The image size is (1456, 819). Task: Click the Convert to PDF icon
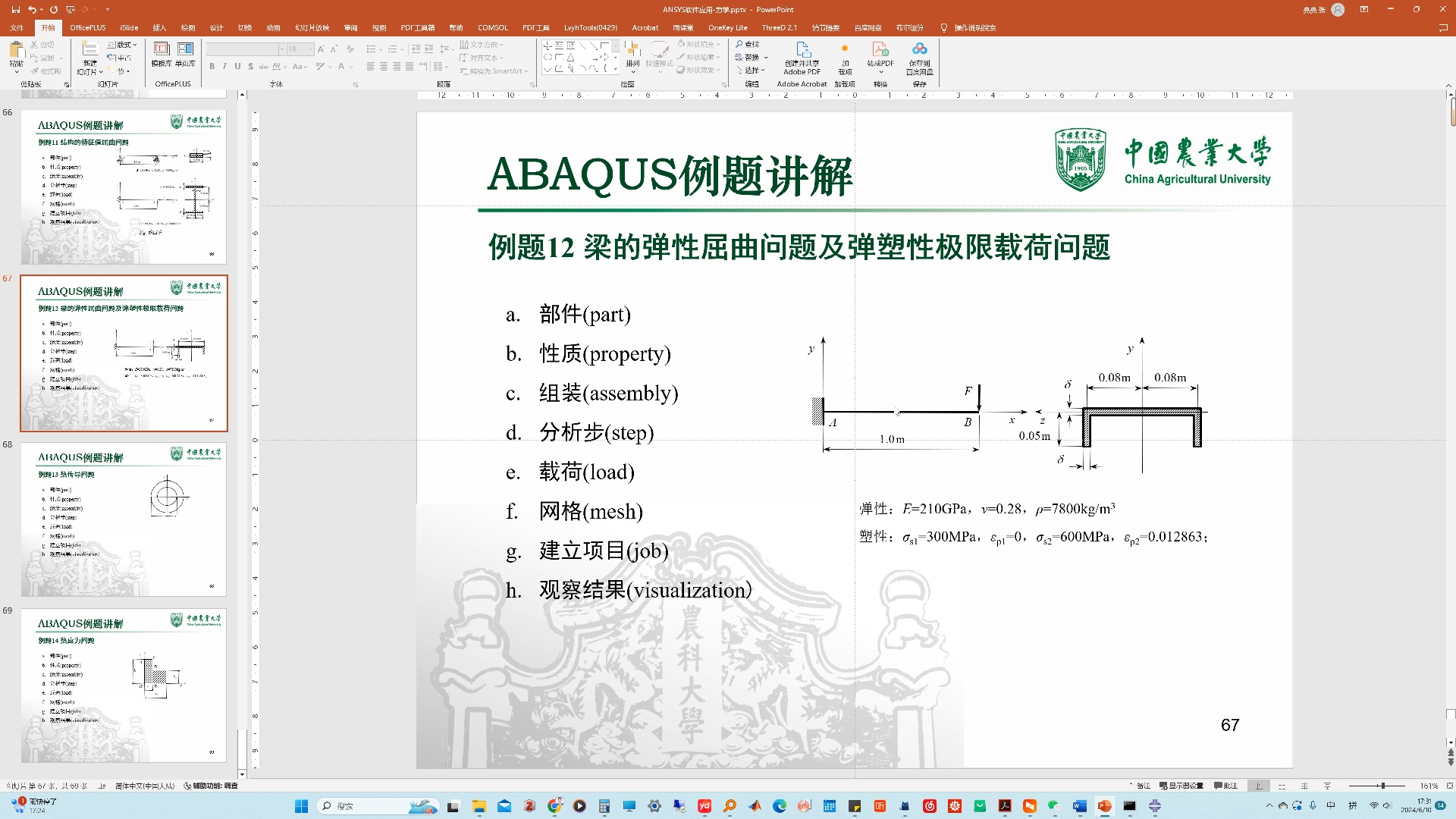coord(880,49)
